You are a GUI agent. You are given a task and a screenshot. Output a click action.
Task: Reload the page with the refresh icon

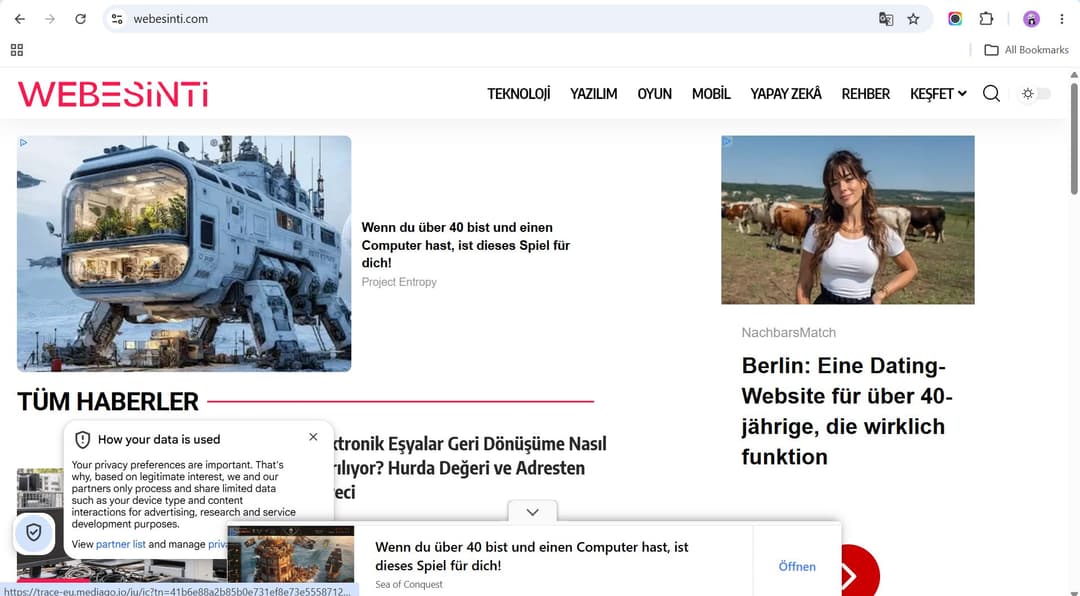coord(81,19)
